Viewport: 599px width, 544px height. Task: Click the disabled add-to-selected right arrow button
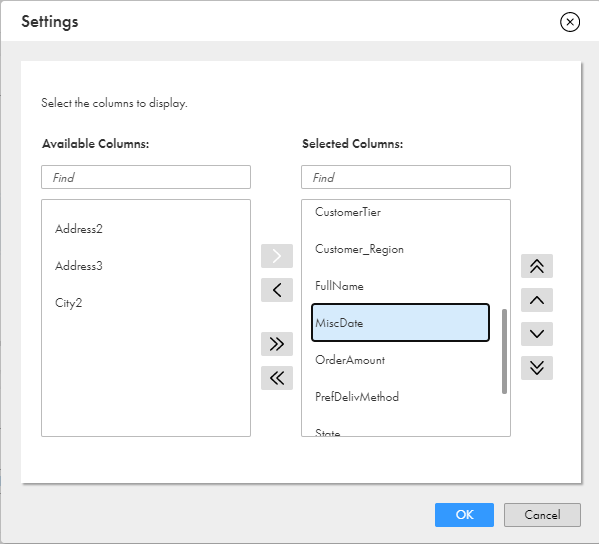pos(277,256)
